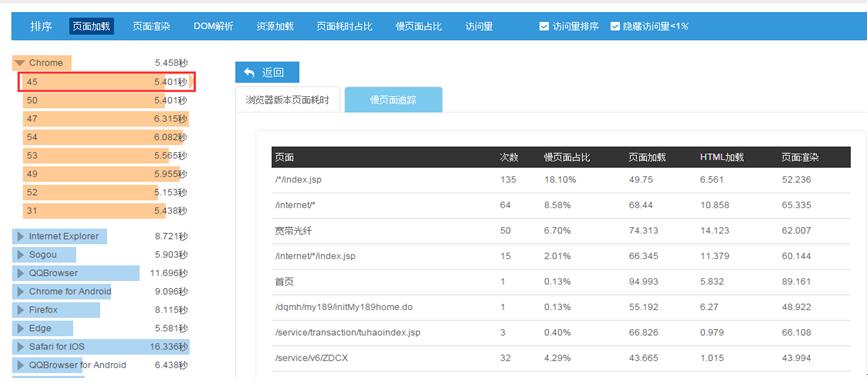This screenshot has height=387, width=868.
Task: Sort by 访问量
Action: click(x=479, y=26)
